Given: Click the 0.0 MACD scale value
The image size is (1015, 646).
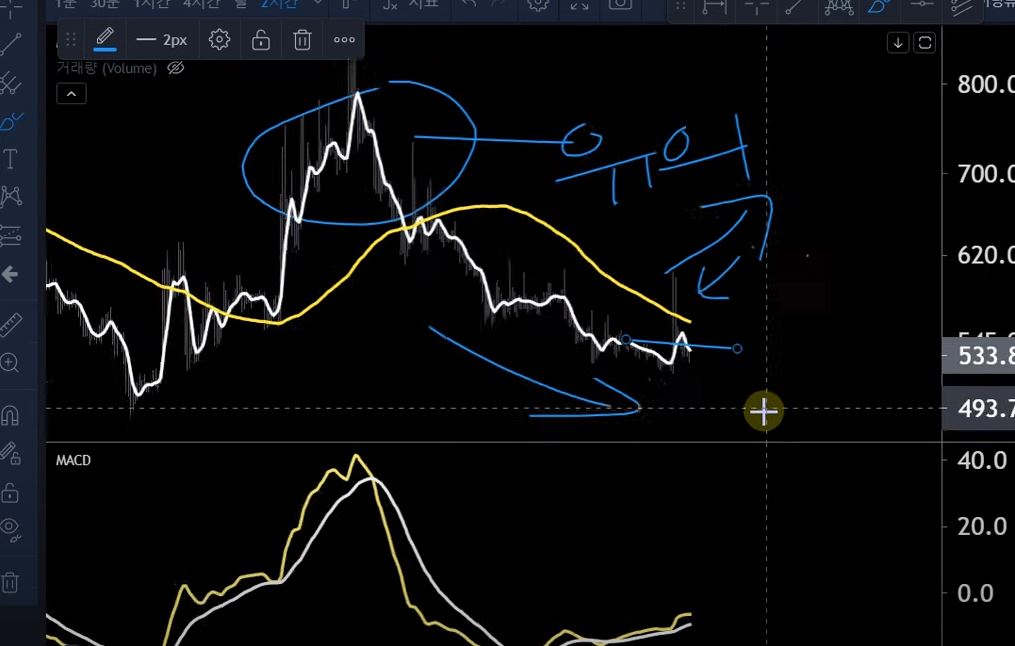Looking at the screenshot, I should click(975, 593).
